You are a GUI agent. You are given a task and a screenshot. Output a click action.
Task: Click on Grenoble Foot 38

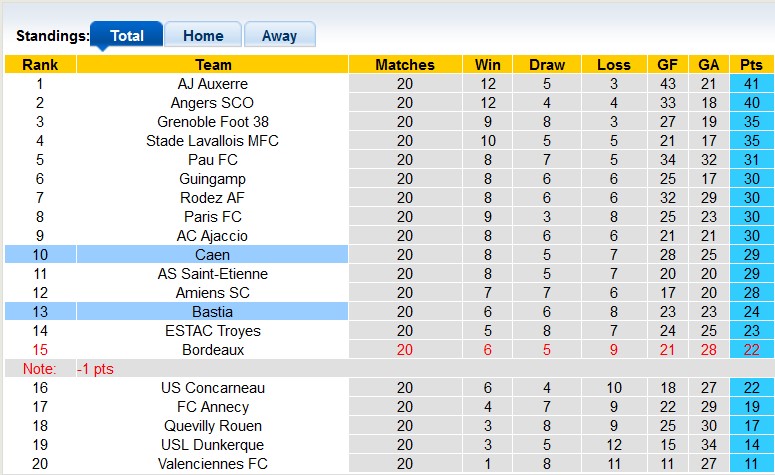click(213, 122)
